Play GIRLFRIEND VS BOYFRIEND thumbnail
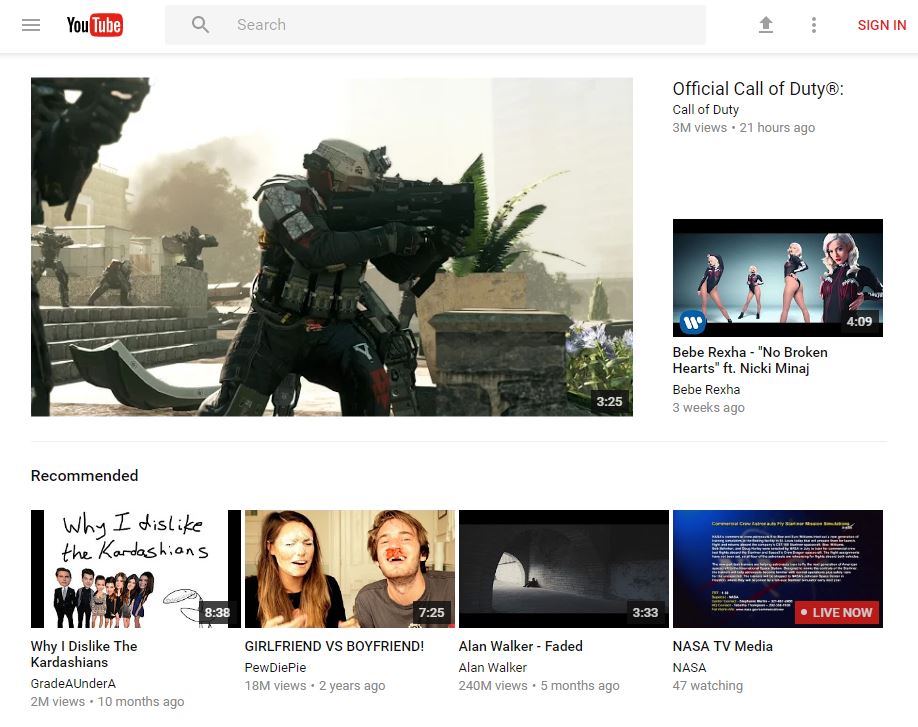The image size is (918, 727). tap(350, 568)
